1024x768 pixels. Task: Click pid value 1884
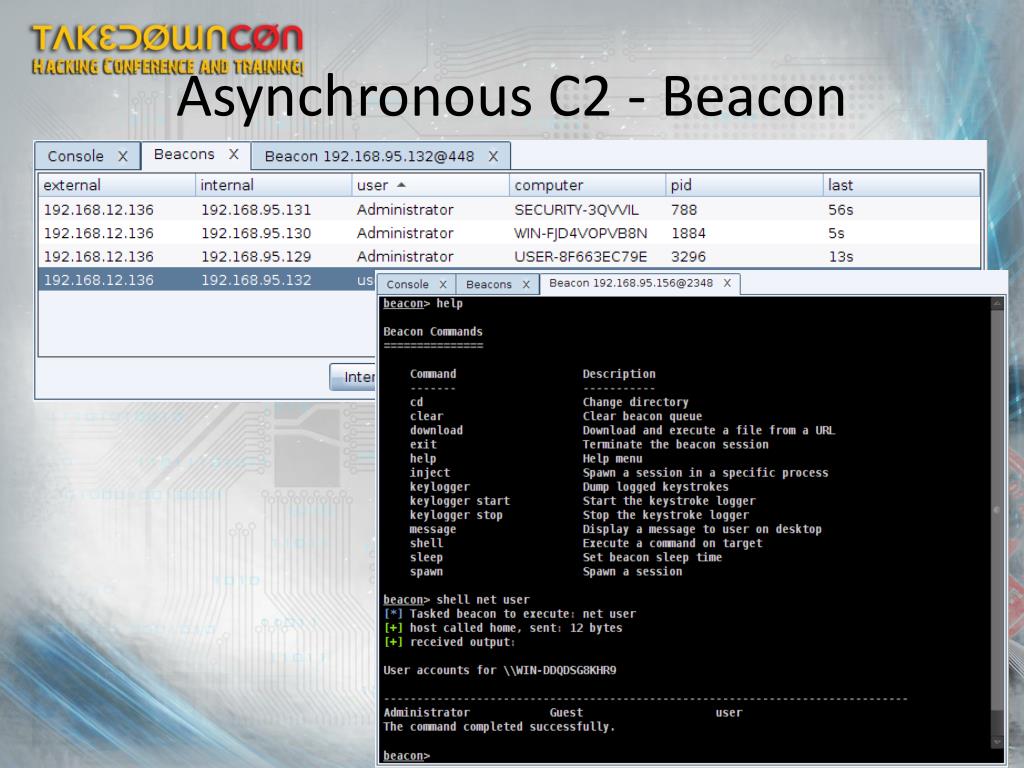coord(688,233)
